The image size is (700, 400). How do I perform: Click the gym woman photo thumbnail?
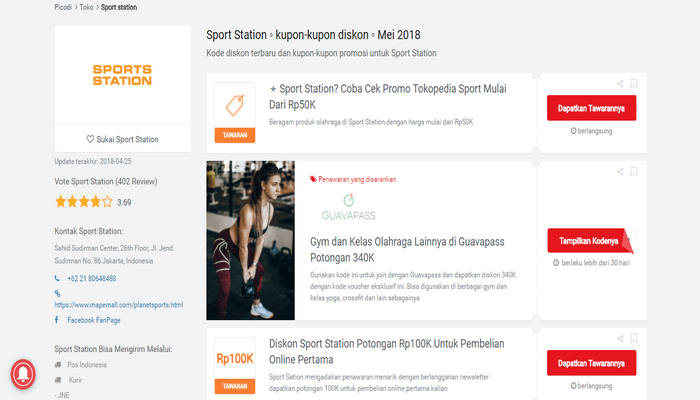click(250, 240)
